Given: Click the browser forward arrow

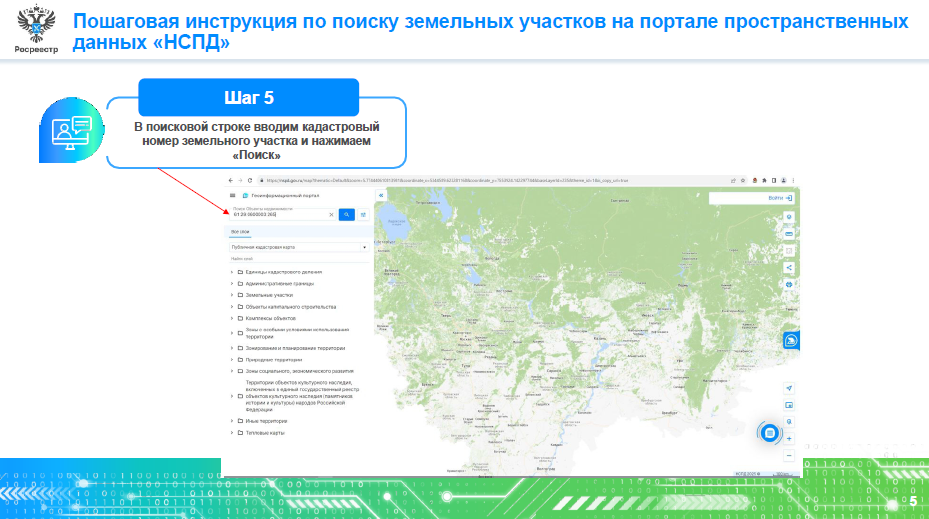Looking at the screenshot, I should point(240,180).
